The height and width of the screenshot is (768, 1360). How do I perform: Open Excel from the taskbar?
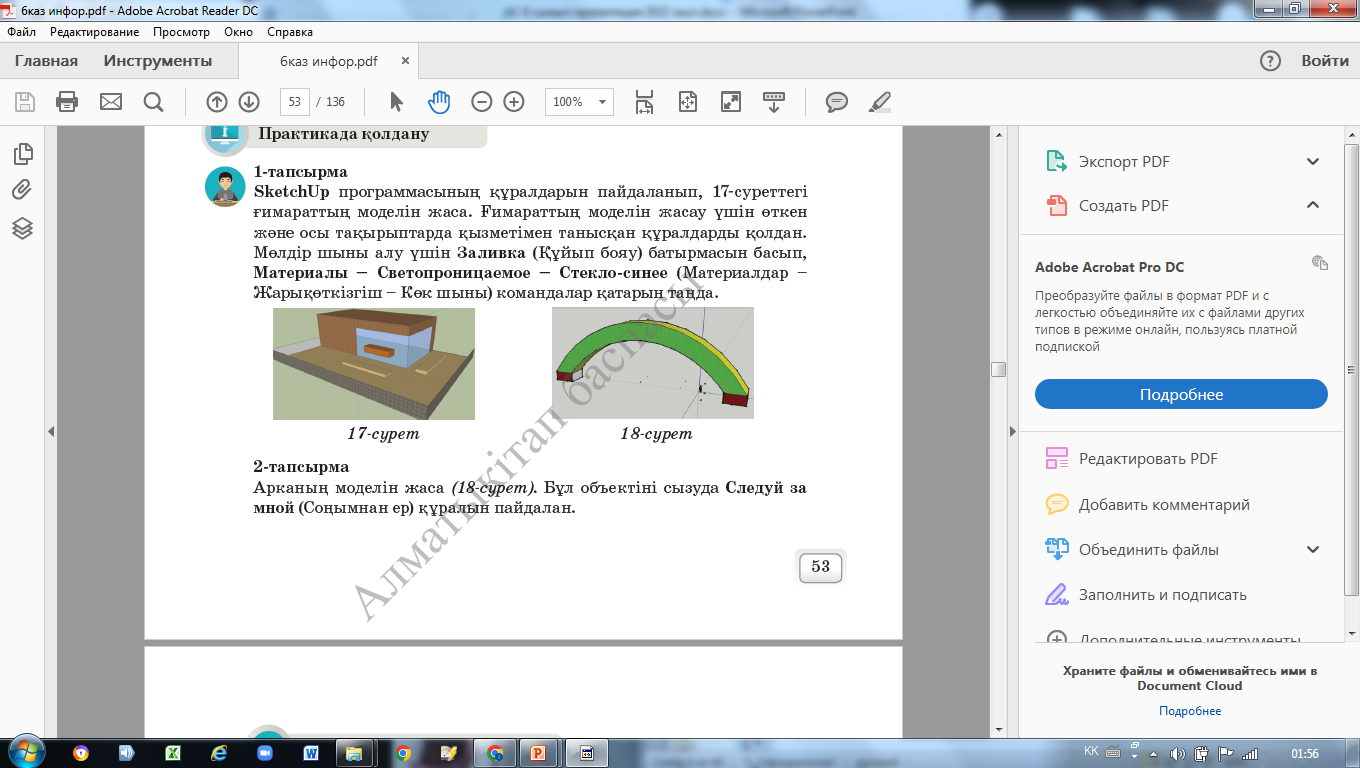pos(172,753)
